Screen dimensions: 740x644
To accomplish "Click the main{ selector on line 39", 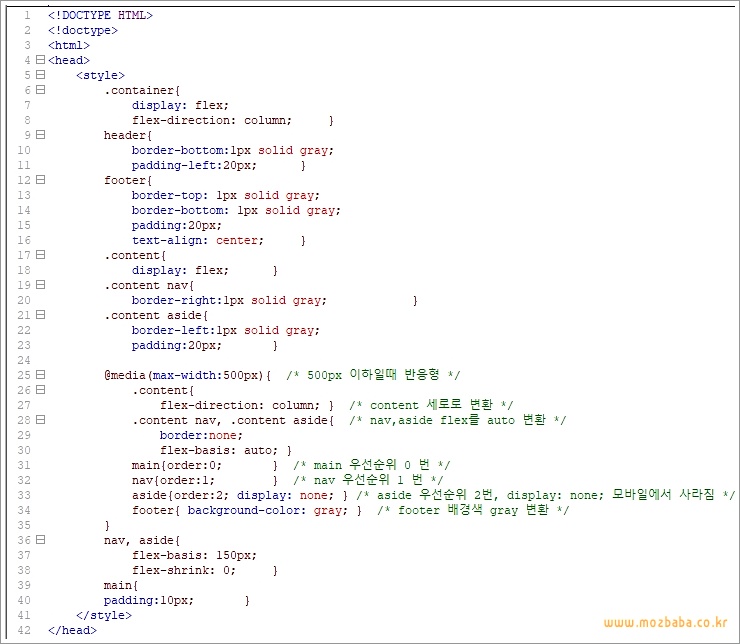I will [x=121, y=585].
